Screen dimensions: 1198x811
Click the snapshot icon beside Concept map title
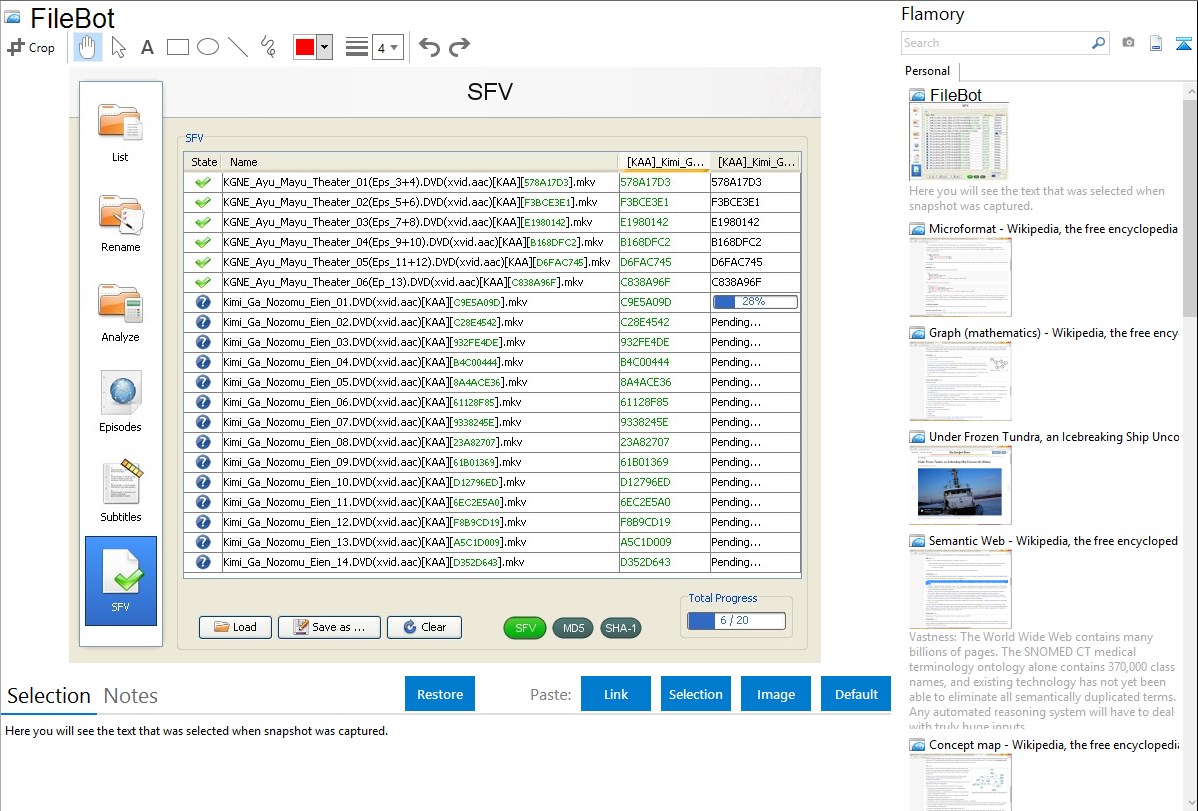click(917, 745)
